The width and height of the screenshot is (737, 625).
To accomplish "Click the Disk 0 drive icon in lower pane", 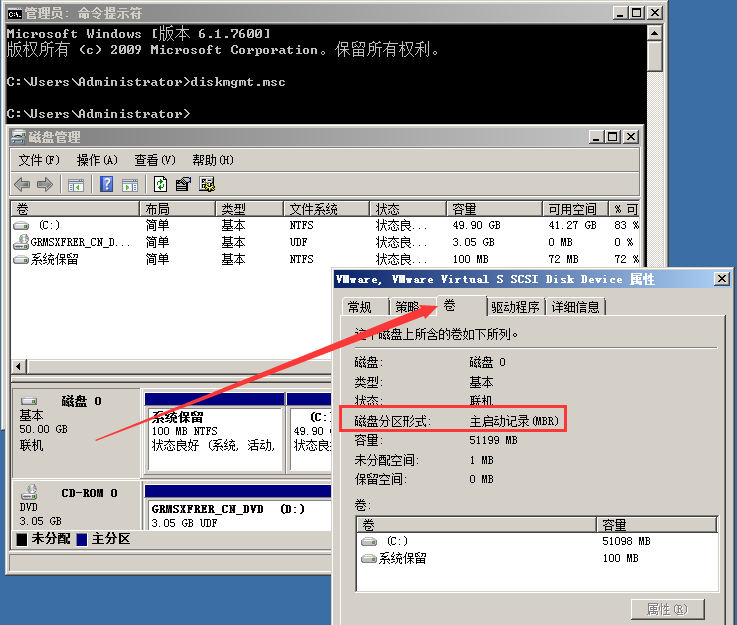I will (x=29, y=401).
